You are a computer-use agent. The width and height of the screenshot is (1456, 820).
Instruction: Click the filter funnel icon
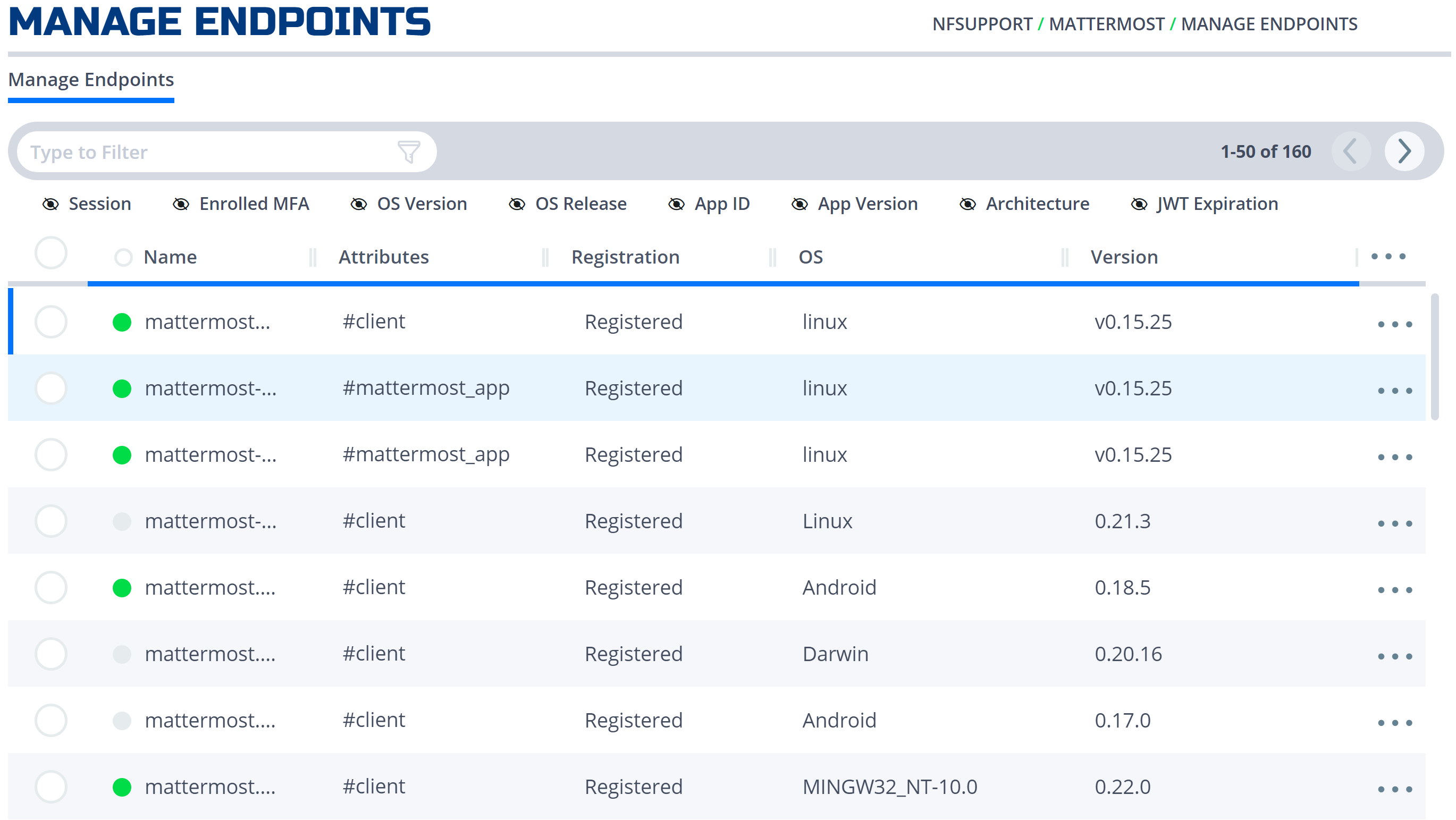click(409, 151)
